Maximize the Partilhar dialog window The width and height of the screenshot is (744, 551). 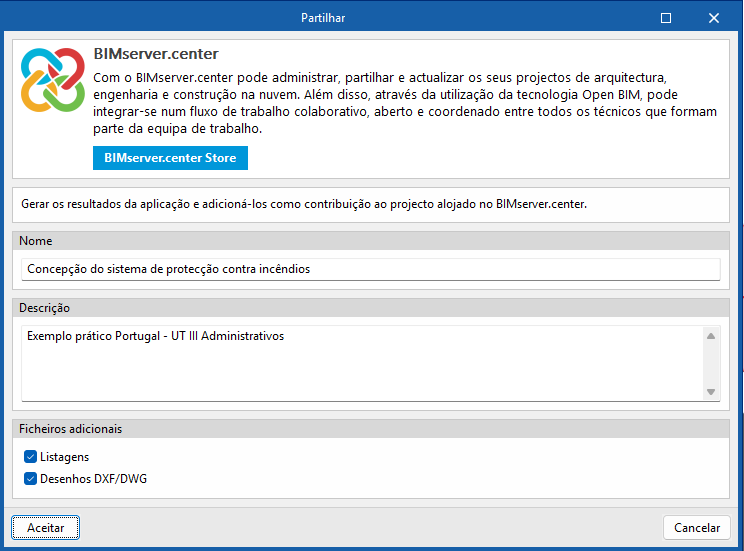tap(666, 18)
